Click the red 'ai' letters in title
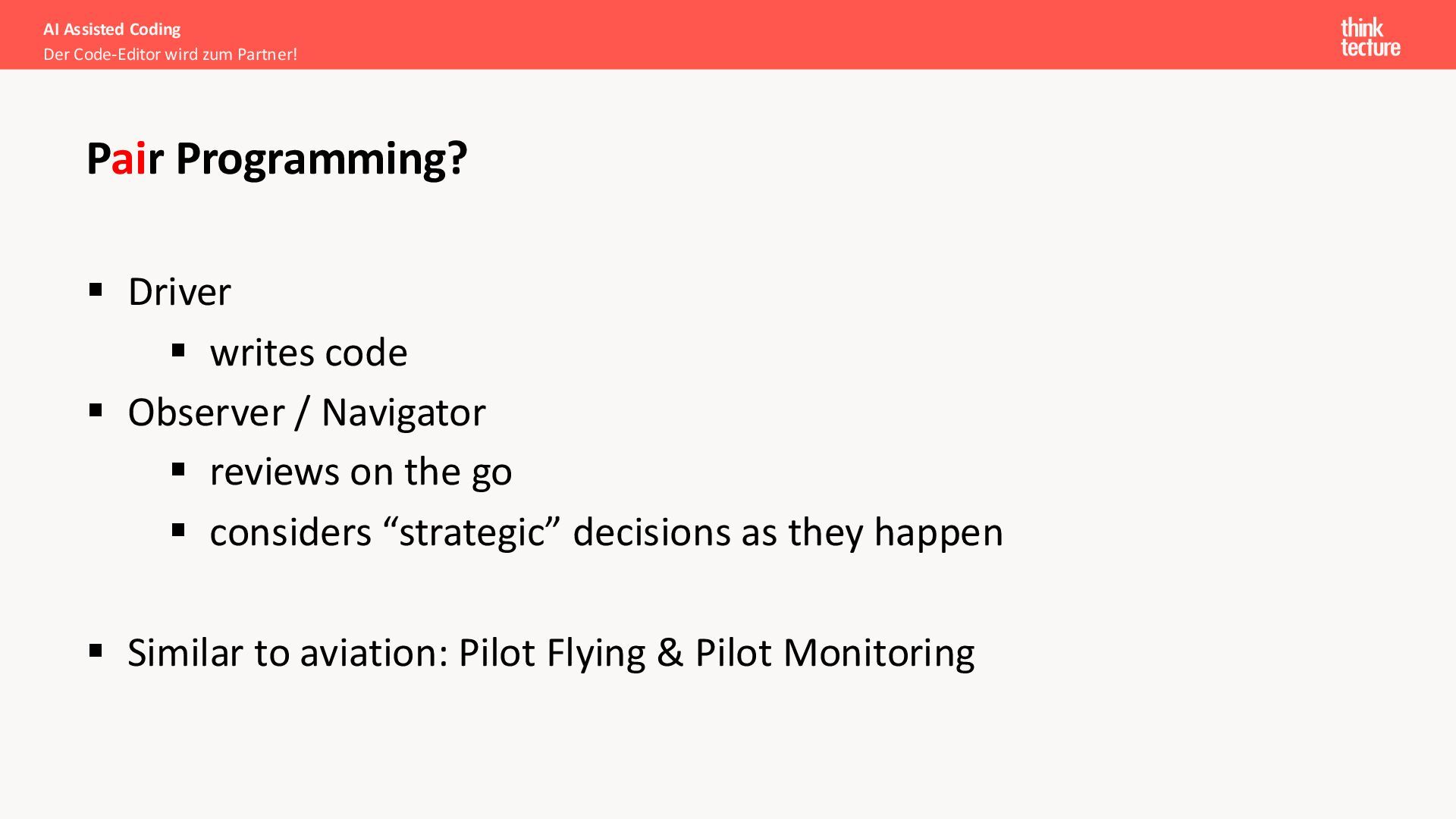Viewport: 1456px width, 819px height. click(129, 159)
